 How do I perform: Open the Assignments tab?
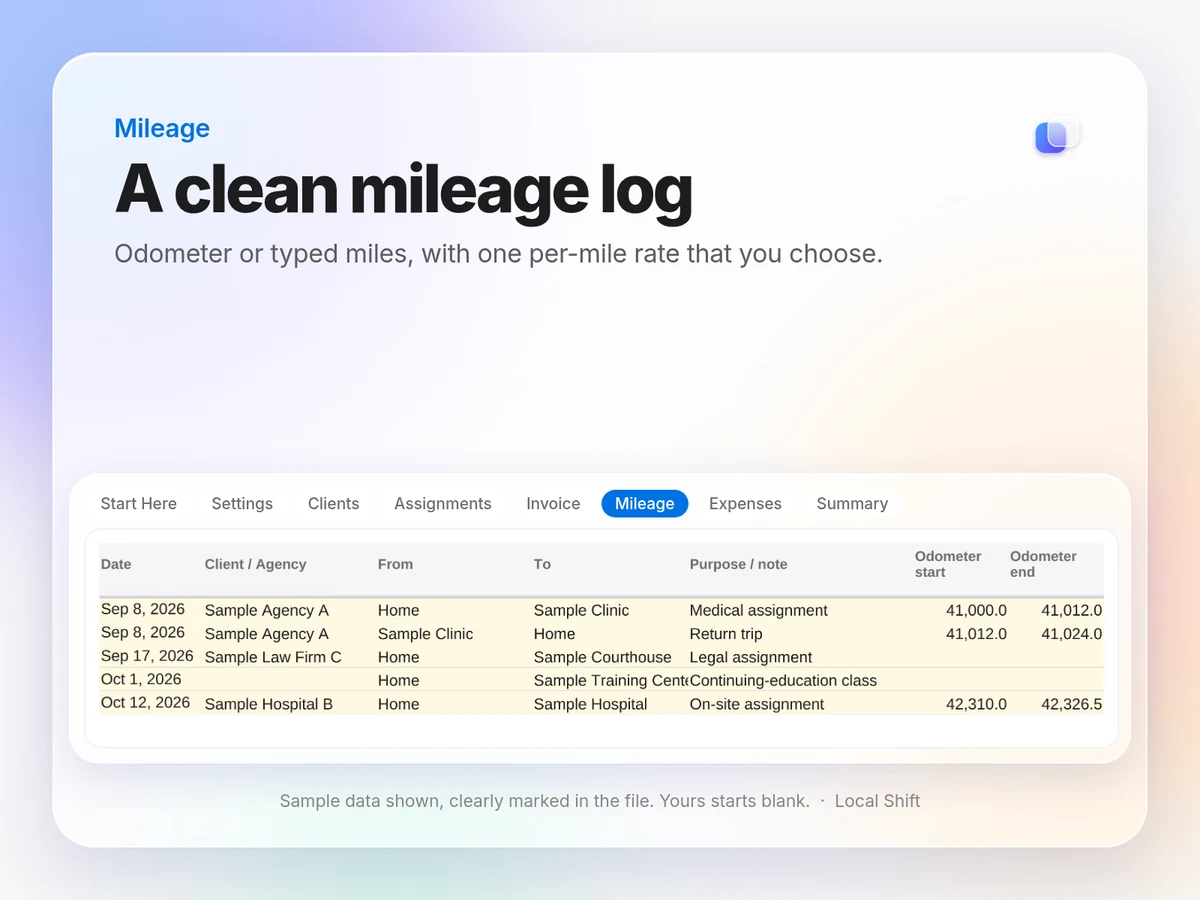443,504
